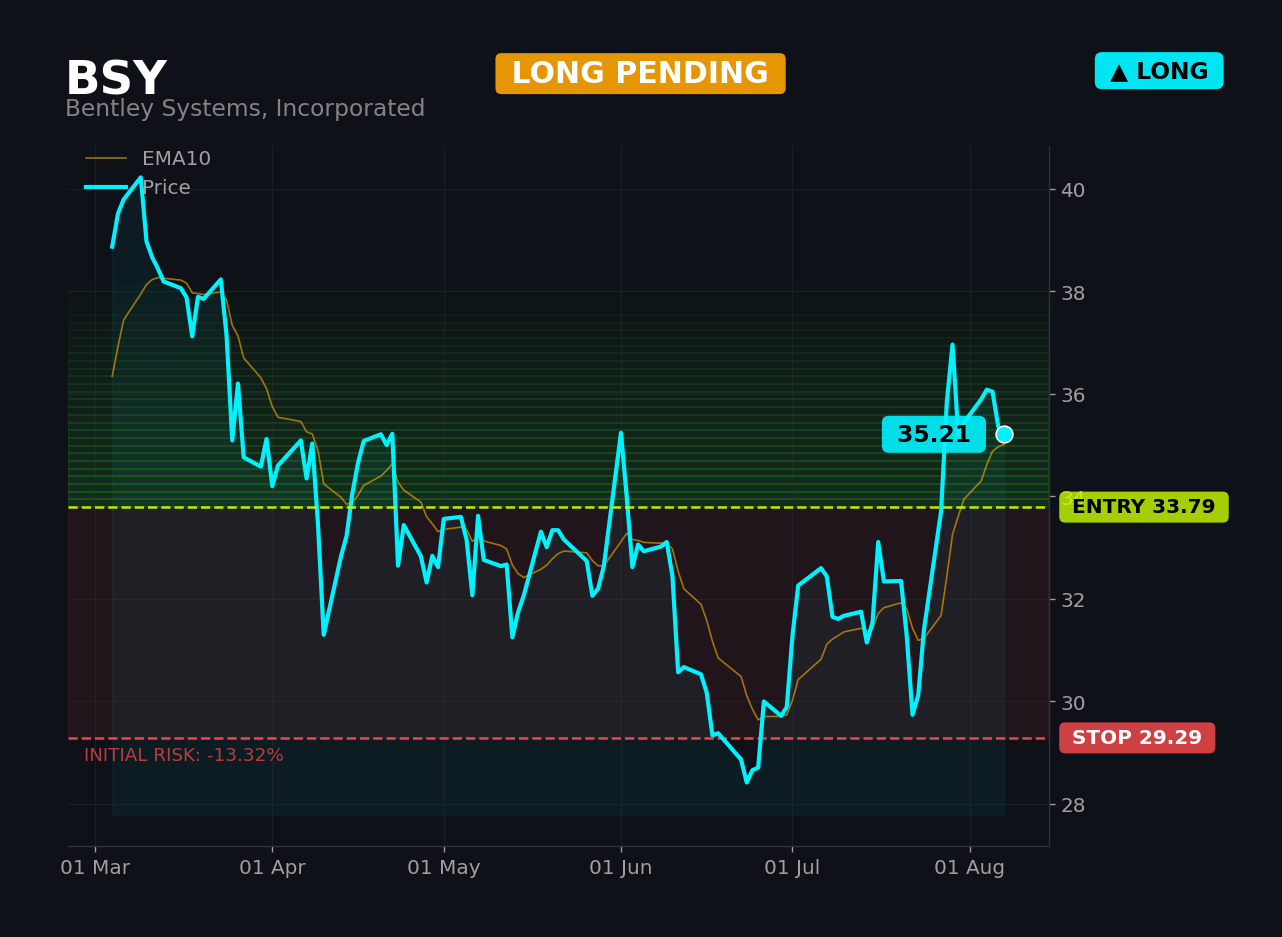Click the STOP 29.29 level tag
The height and width of the screenshot is (937, 1282).
coord(1137,738)
